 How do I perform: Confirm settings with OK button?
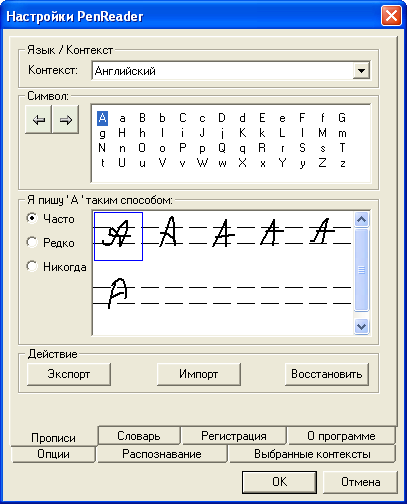click(279, 482)
